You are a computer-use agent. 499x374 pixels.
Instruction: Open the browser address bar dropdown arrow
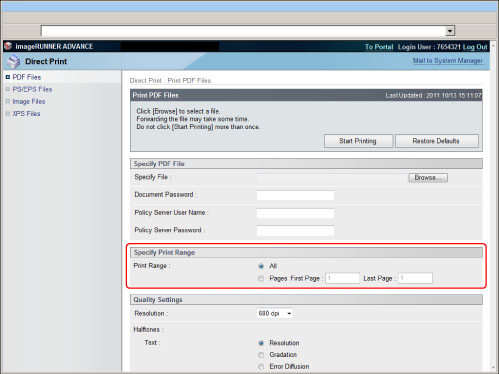pyautogui.click(x=450, y=31)
